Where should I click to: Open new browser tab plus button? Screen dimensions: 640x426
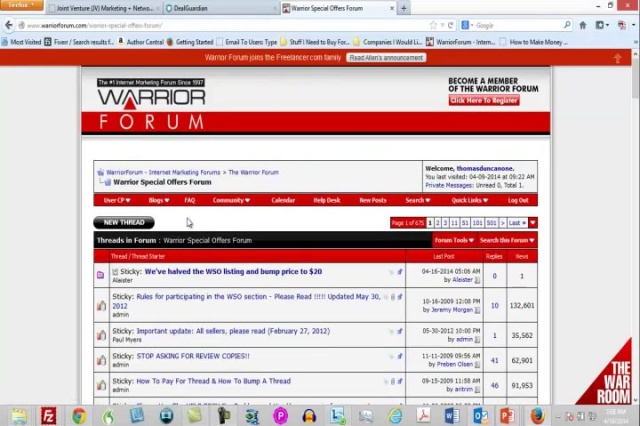404,8
